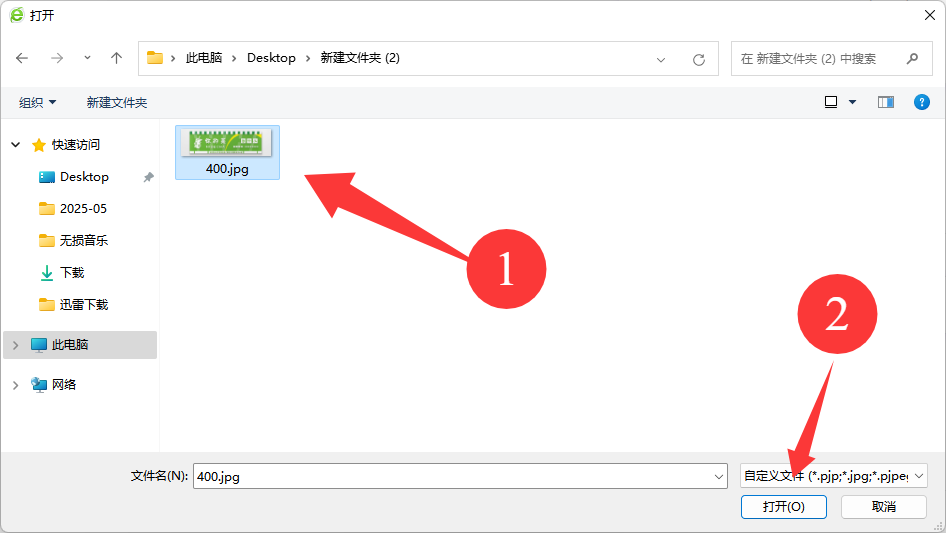Click the Forward navigation arrow
Image resolution: width=946 pixels, height=533 pixels.
(56, 58)
